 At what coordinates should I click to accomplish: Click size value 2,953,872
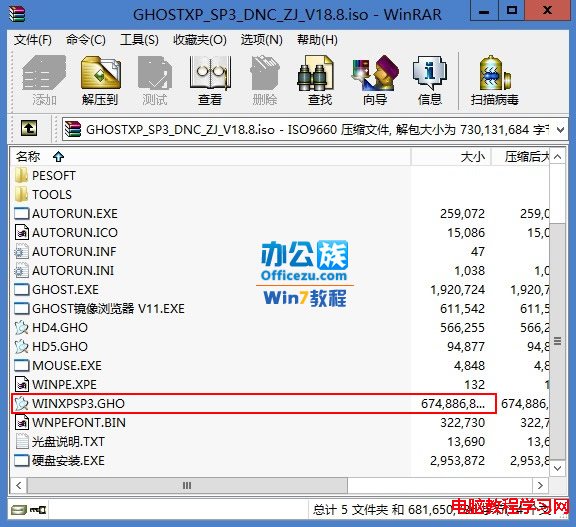[x=458, y=461]
